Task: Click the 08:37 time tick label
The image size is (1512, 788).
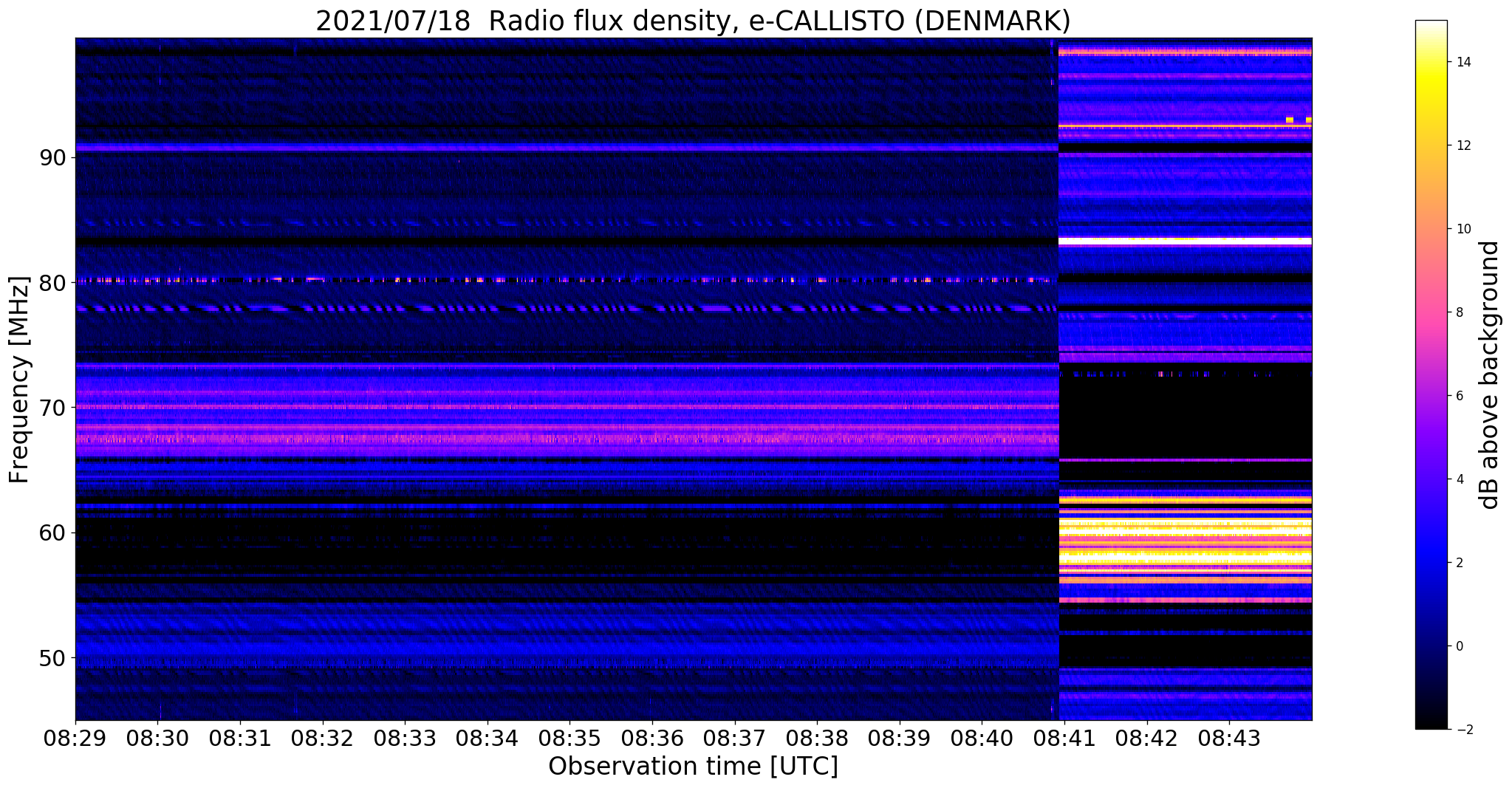Action: pyautogui.click(x=735, y=737)
